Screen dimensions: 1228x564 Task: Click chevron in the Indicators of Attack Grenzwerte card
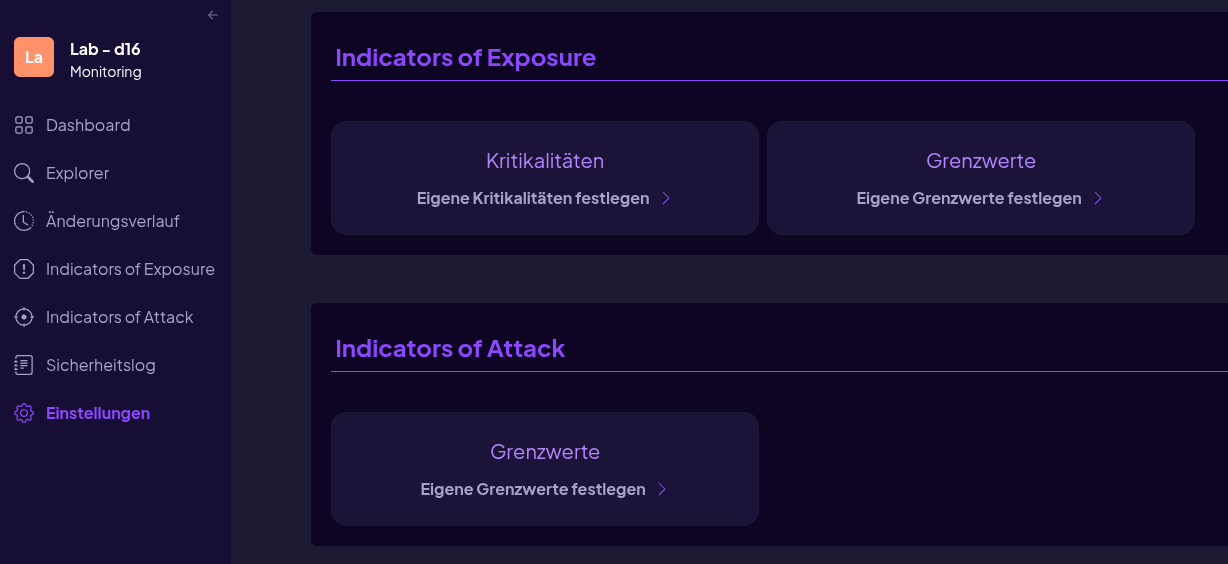pyautogui.click(x=662, y=489)
